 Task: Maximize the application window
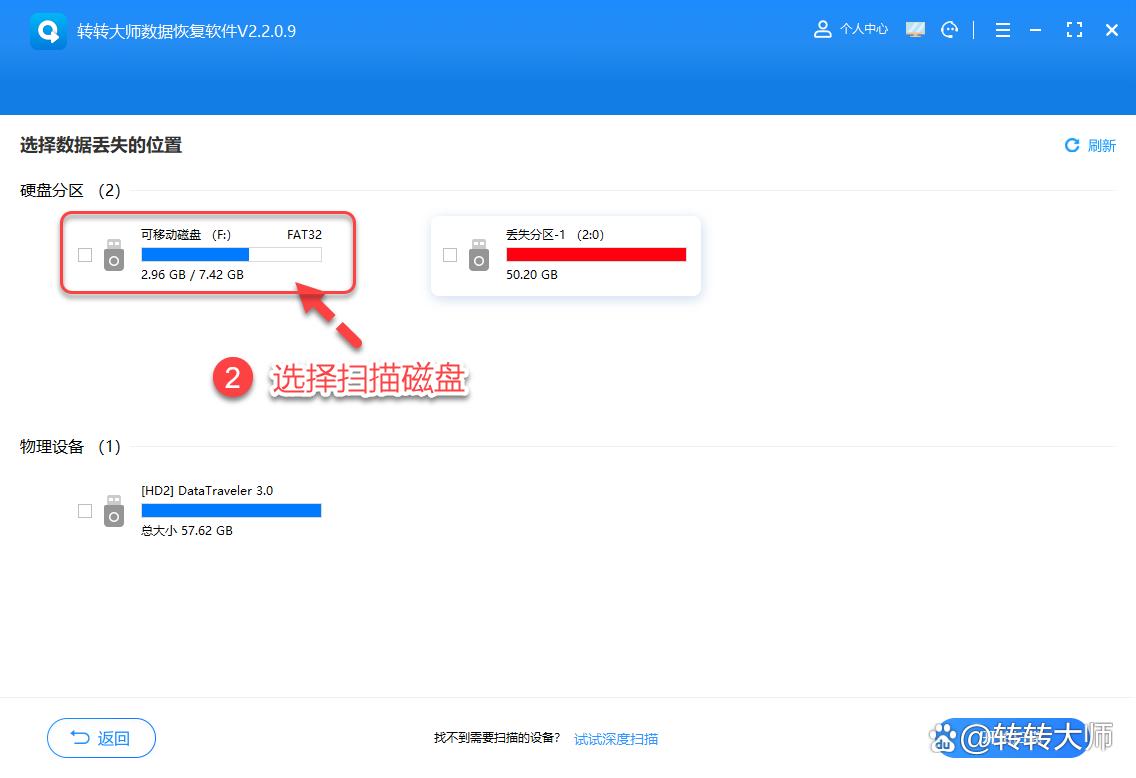1074,30
